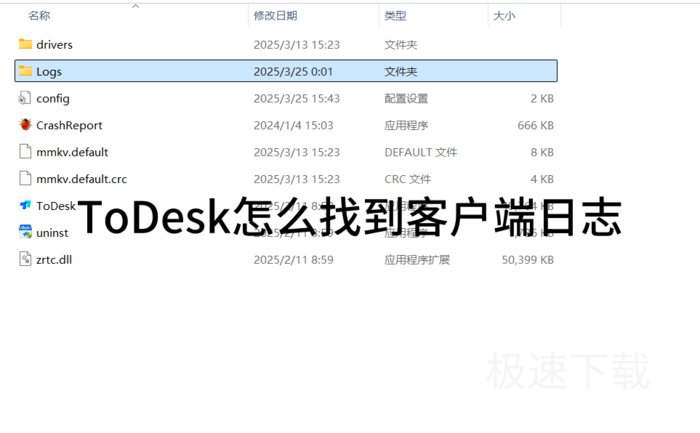
Task: Click the 文件夹 type of drivers
Action: pyautogui.click(x=401, y=45)
